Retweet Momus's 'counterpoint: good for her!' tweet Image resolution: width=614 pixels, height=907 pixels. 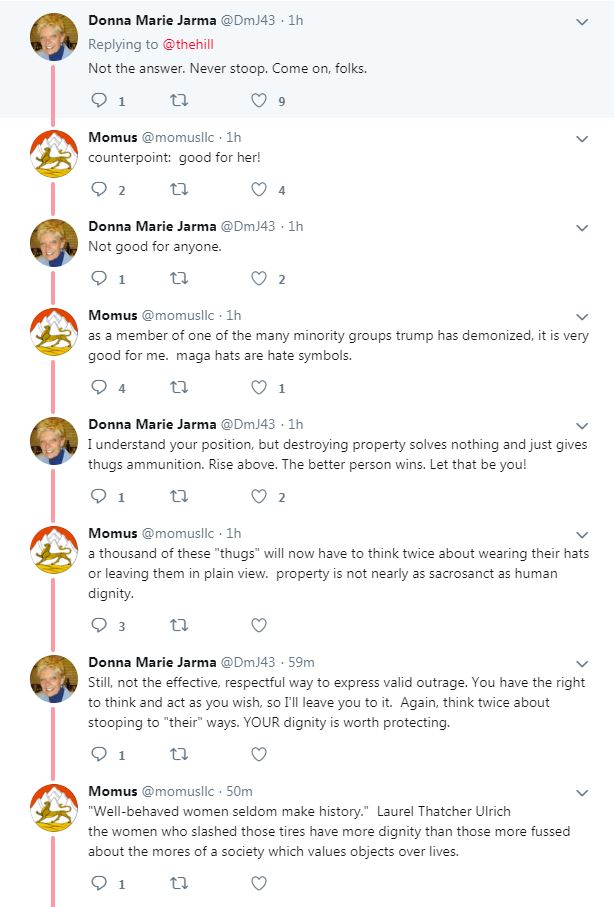pos(179,189)
